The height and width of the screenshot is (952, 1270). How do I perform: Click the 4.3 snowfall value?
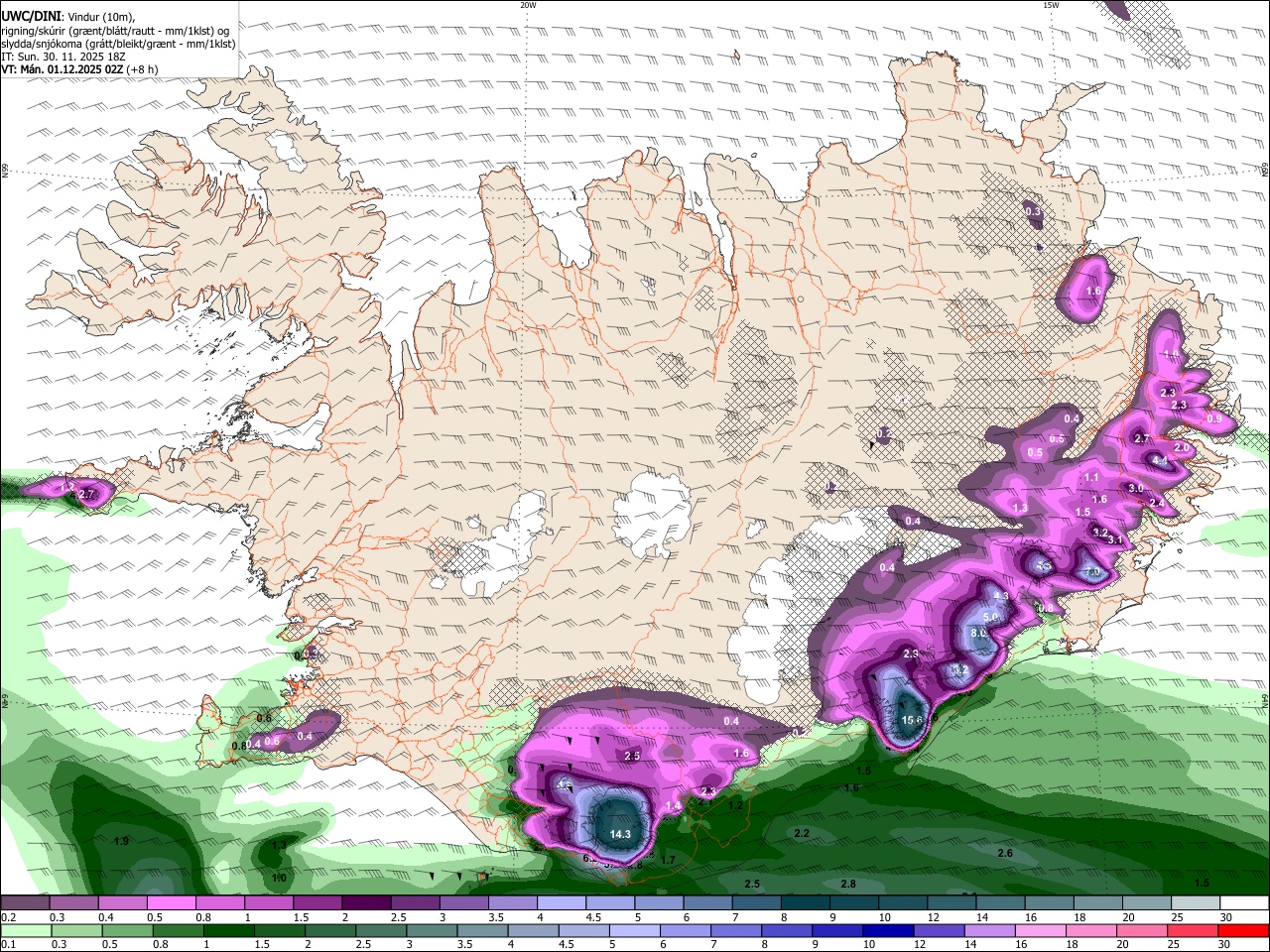[x=1001, y=597]
